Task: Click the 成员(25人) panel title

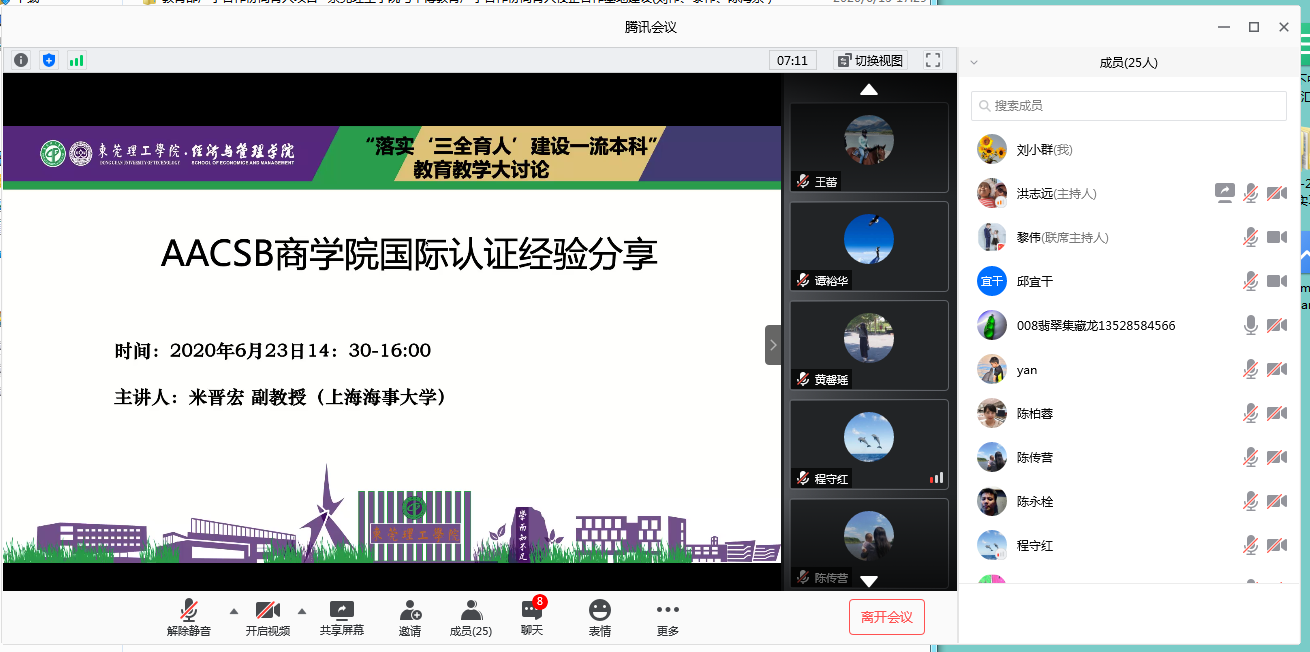Action: [1129, 62]
